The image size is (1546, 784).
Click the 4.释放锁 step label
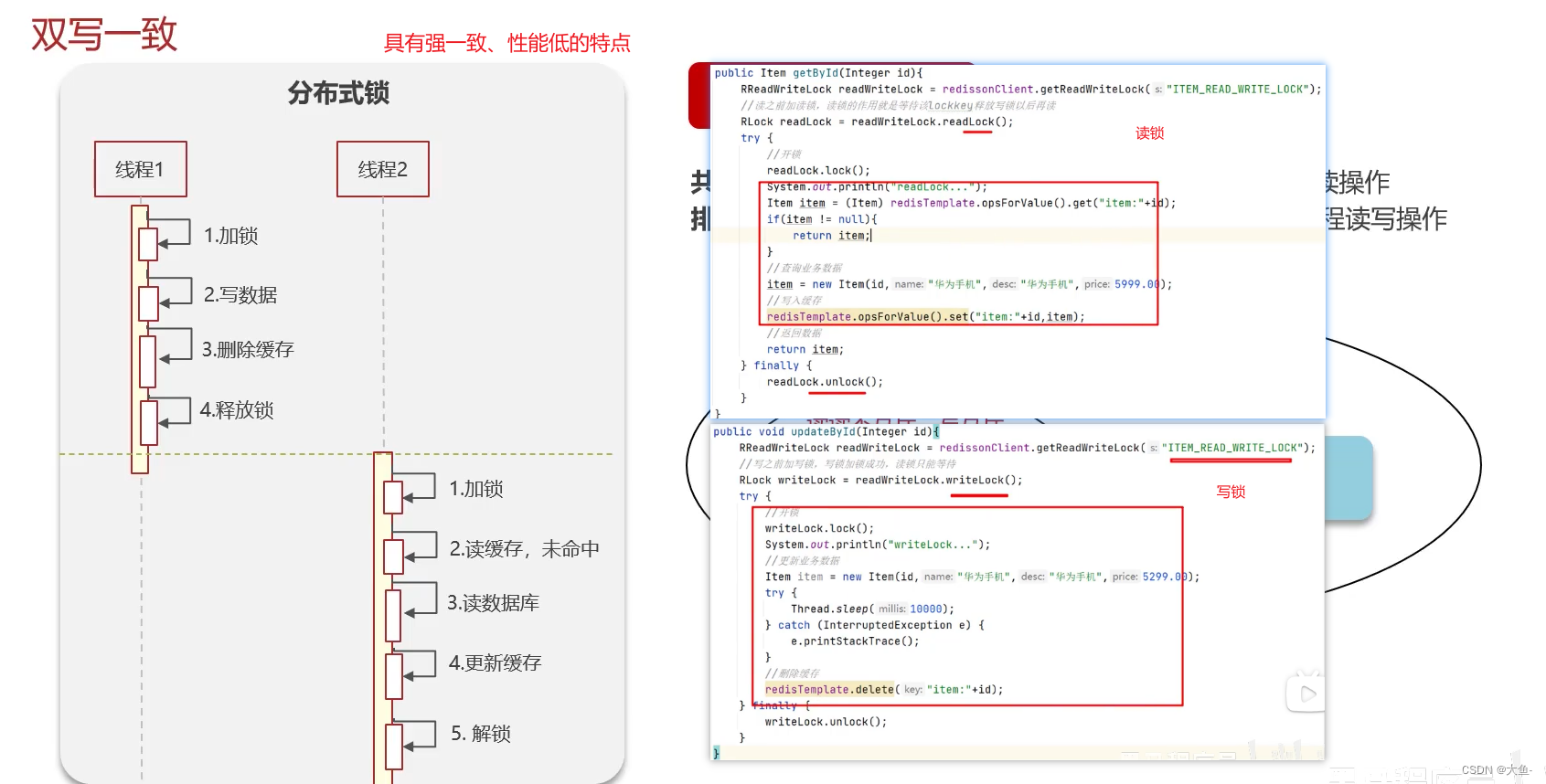(237, 410)
